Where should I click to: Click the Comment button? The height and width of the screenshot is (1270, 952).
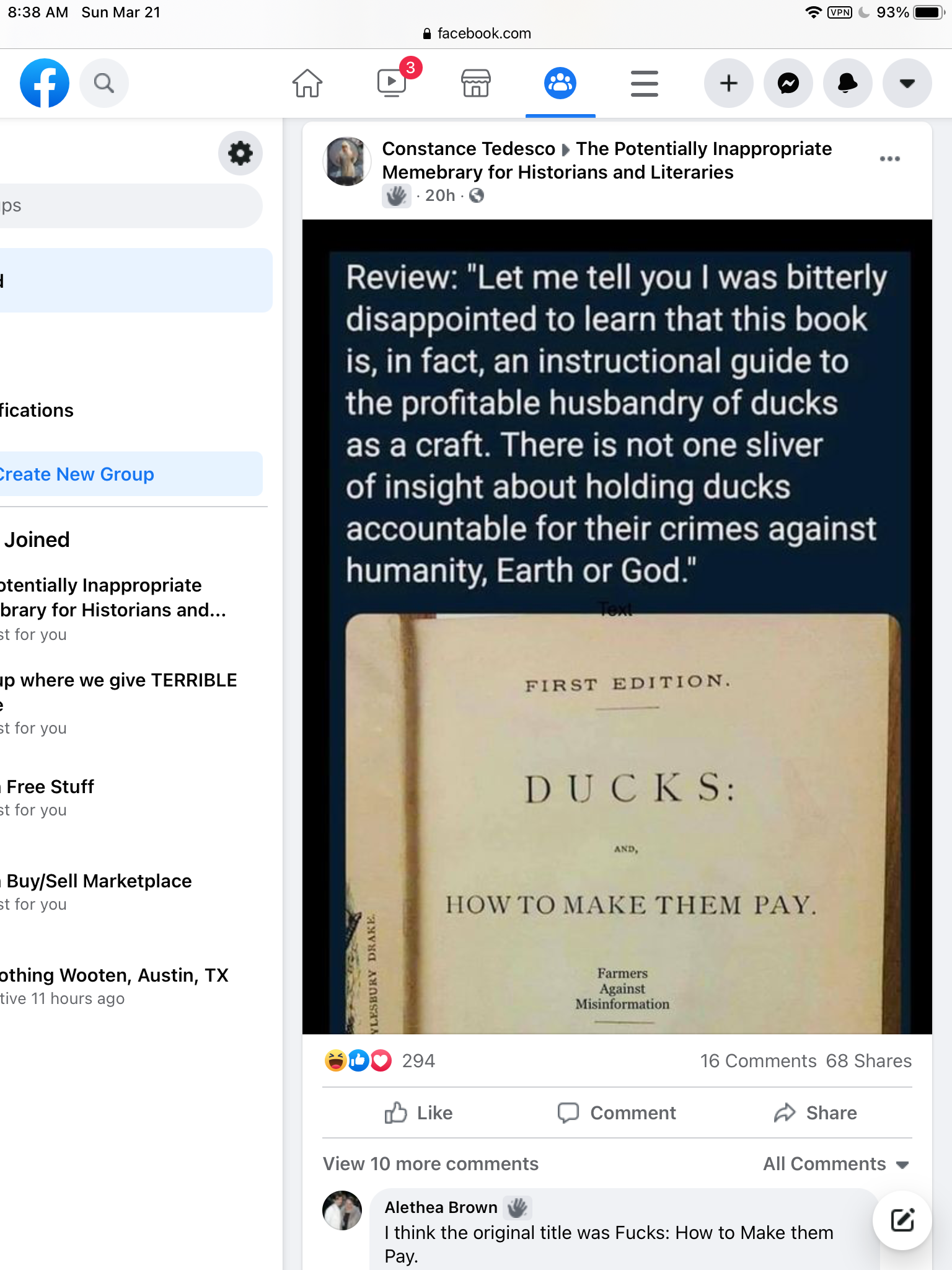coord(617,1113)
